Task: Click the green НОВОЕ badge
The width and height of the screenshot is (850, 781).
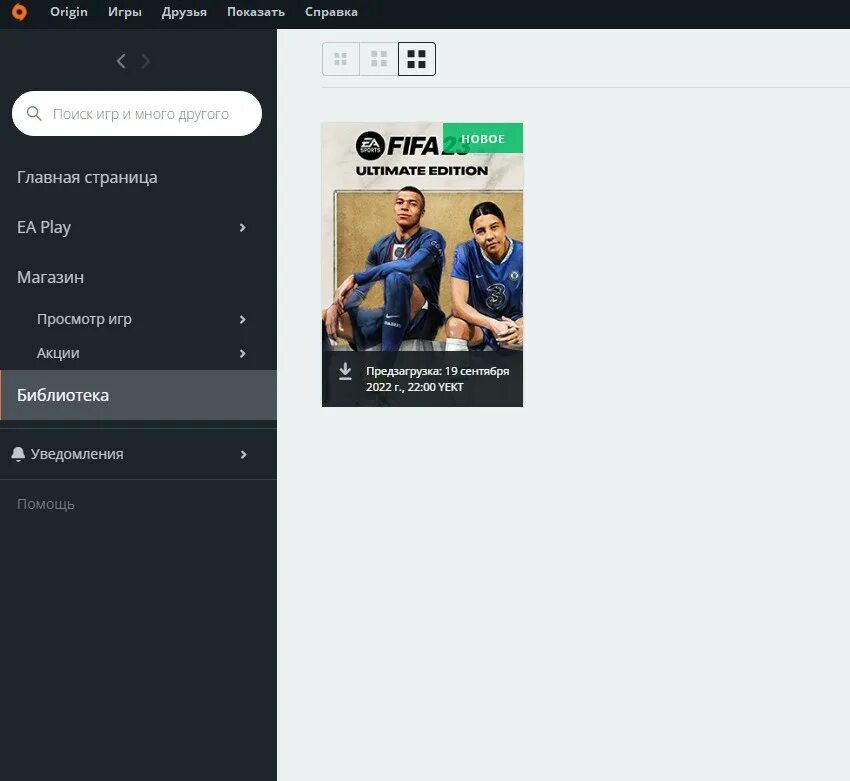Action: (483, 138)
